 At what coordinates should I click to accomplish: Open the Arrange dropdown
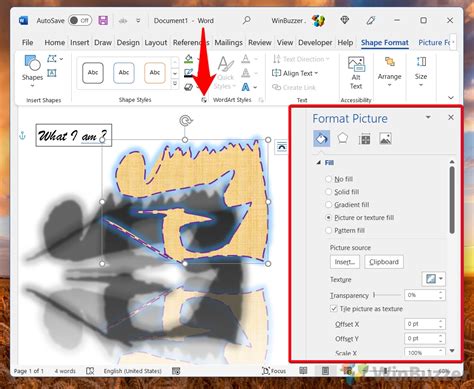[x=389, y=72]
